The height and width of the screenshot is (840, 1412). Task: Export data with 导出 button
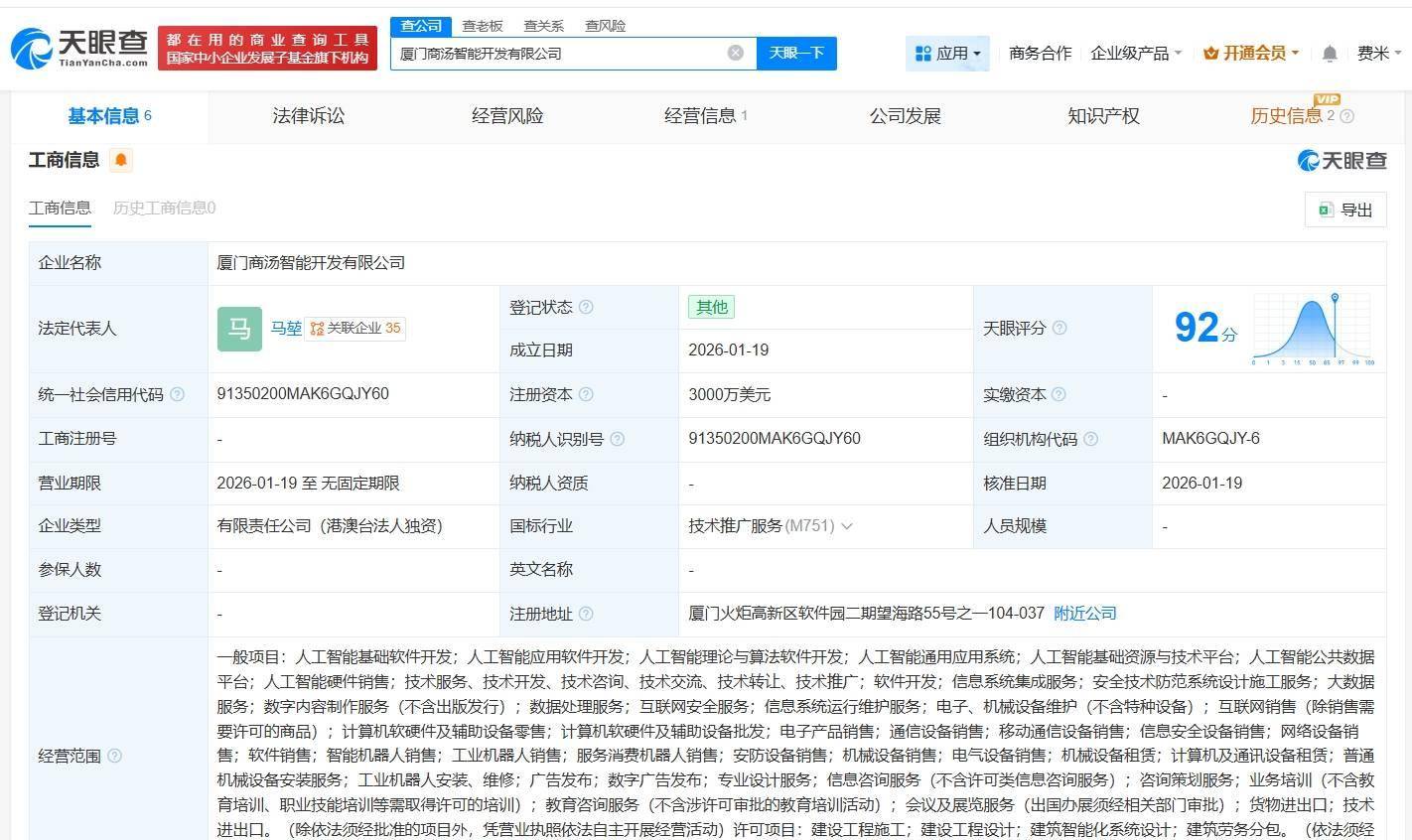1345,210
